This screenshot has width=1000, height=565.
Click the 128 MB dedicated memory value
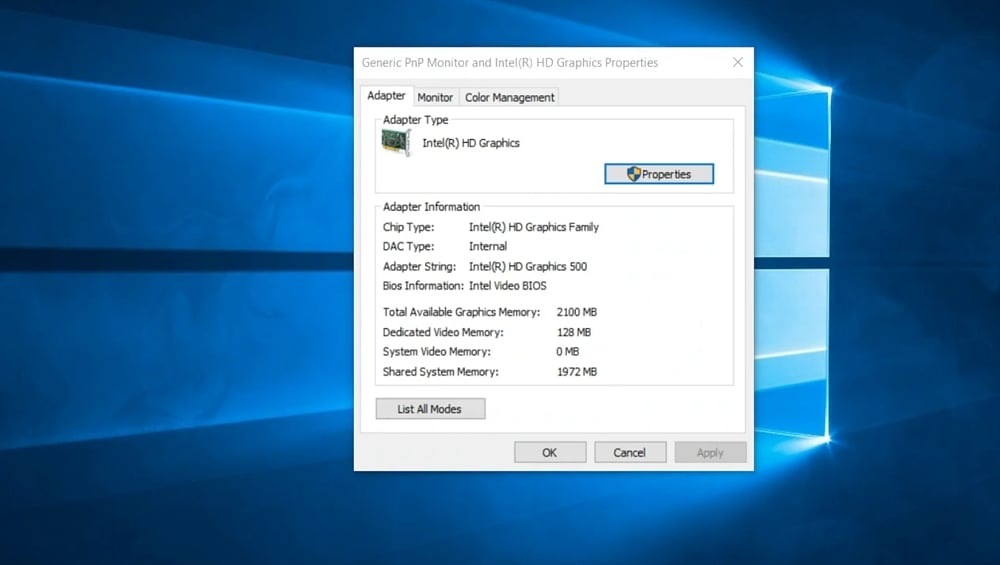(x=574, y=332)
